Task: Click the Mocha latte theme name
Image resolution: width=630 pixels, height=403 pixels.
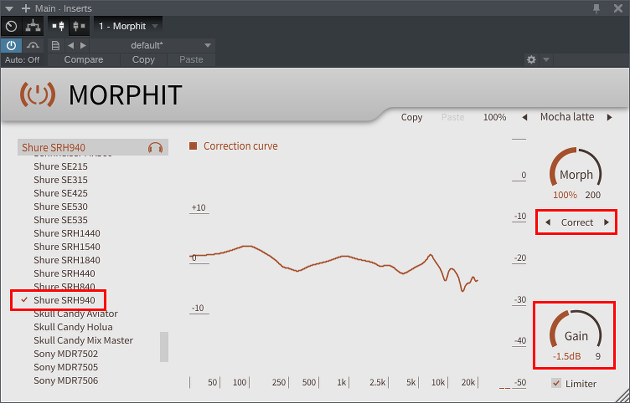Action: coord(567,117)
